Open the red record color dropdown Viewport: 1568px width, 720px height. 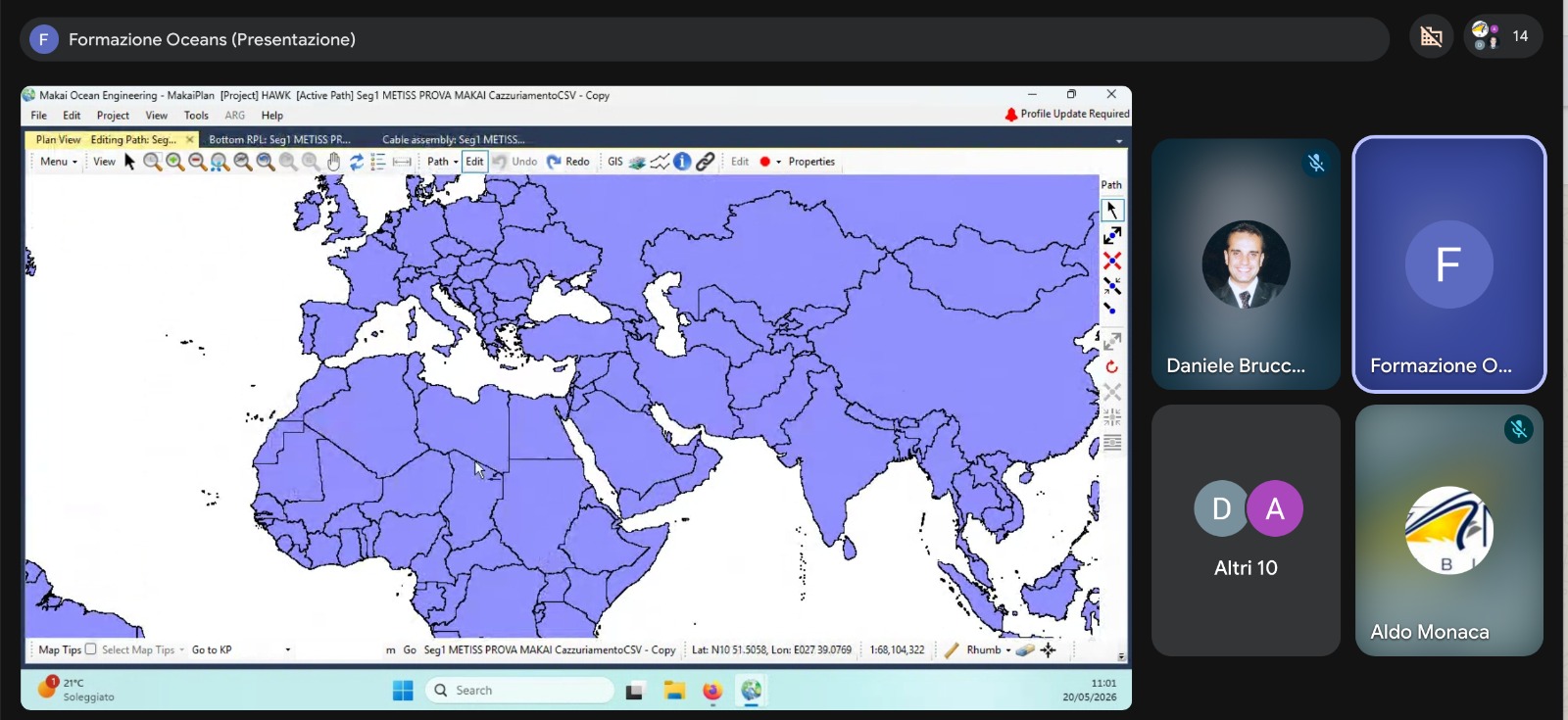779,162
